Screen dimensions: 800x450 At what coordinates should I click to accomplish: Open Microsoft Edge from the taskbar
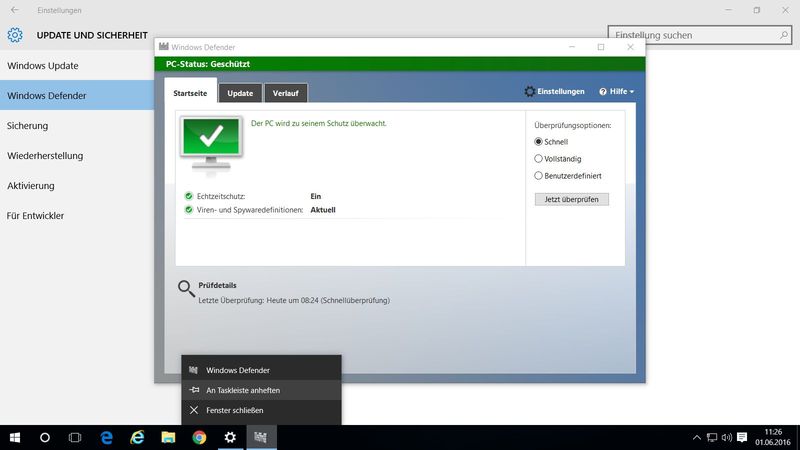[x=106, y=437]
